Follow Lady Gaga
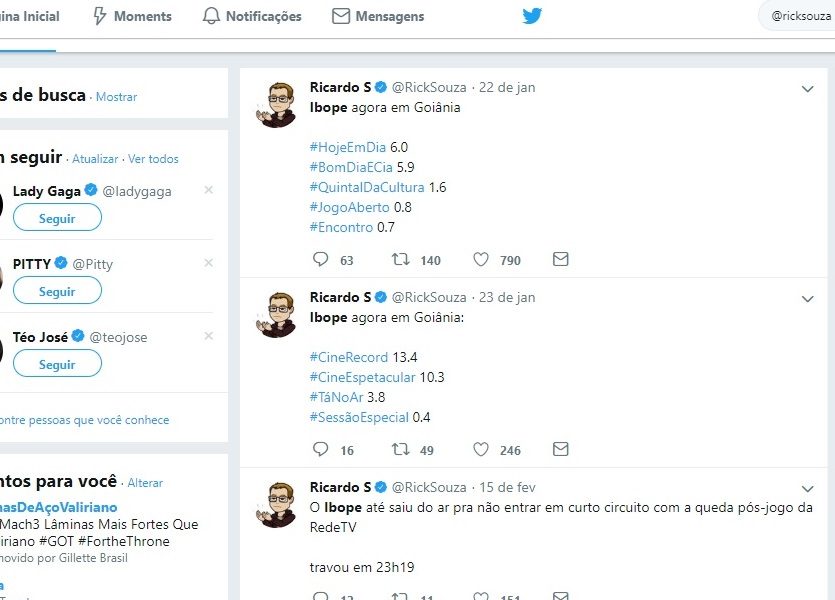835x600 pixels. [57, 218]
